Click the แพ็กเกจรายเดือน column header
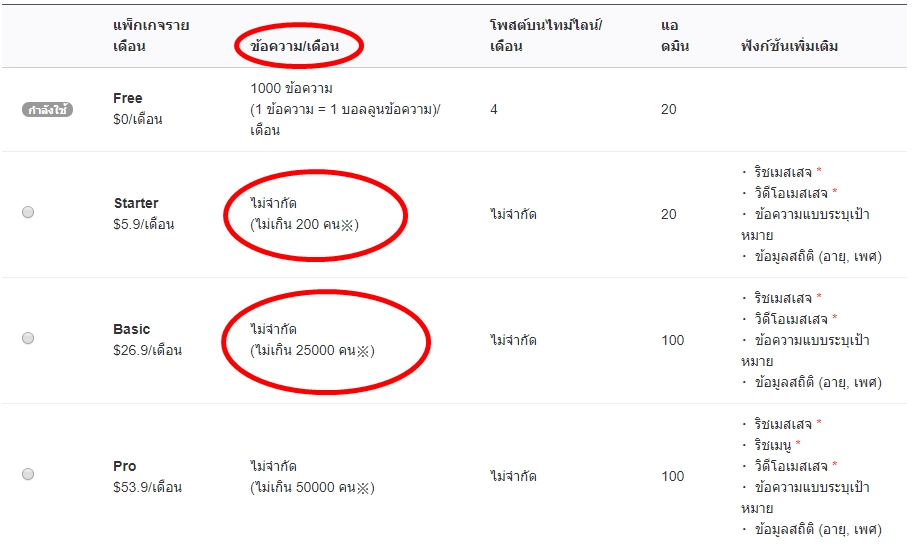Image resolution: width=917 pixels, height=549 pixels. click(x=151, y=35)
